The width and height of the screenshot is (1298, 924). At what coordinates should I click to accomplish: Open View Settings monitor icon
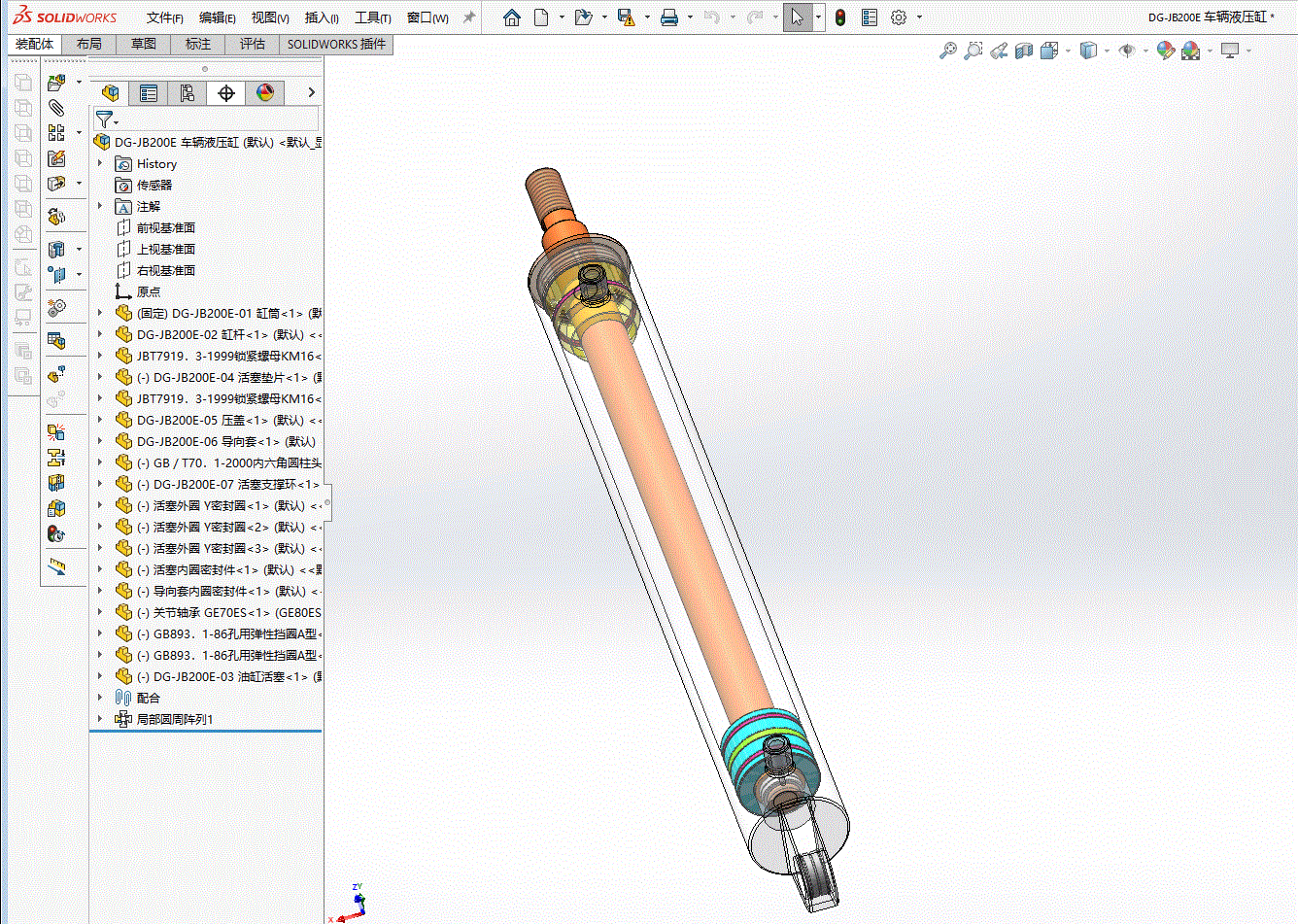(x=1230, y=51)
